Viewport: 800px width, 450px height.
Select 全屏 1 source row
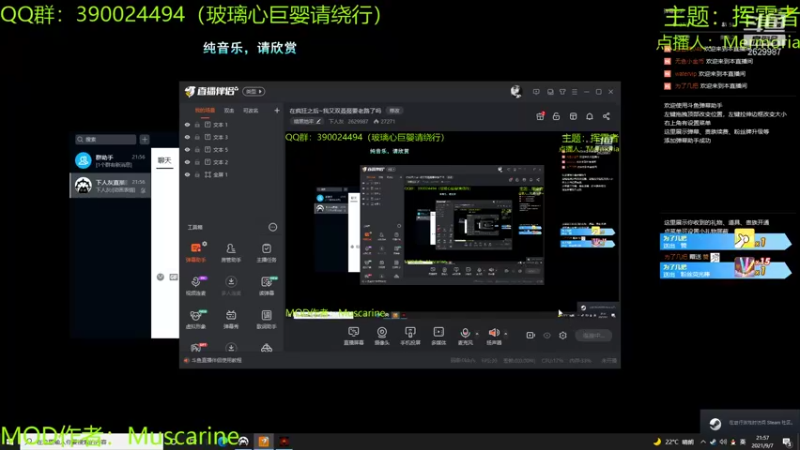[232, 174]
